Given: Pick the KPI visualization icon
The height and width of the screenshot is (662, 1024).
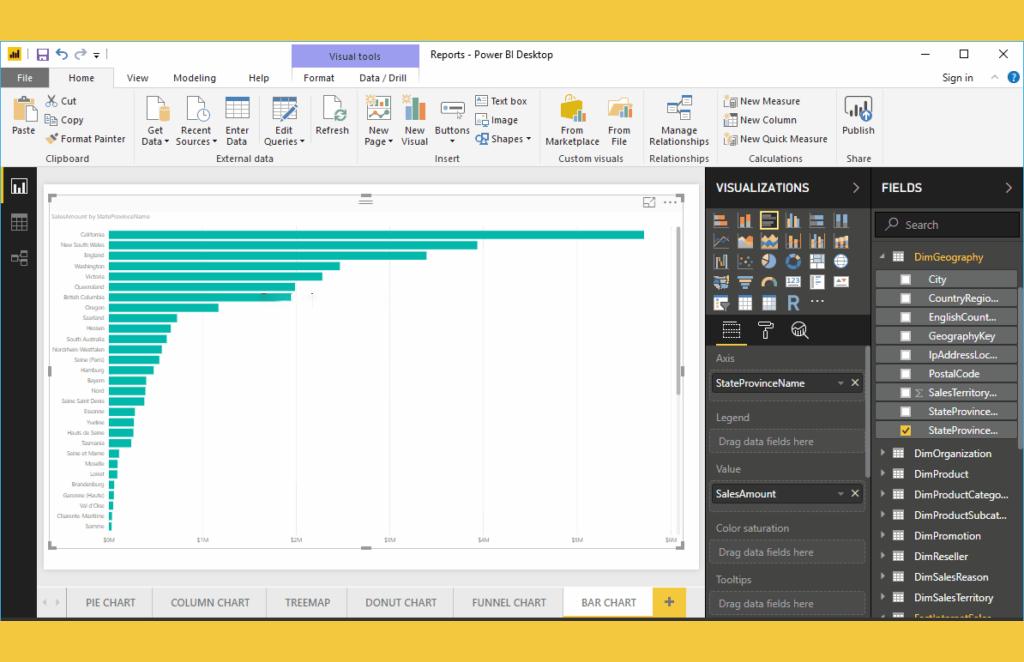Looking at the screenshot, I should tap(841, 282).
